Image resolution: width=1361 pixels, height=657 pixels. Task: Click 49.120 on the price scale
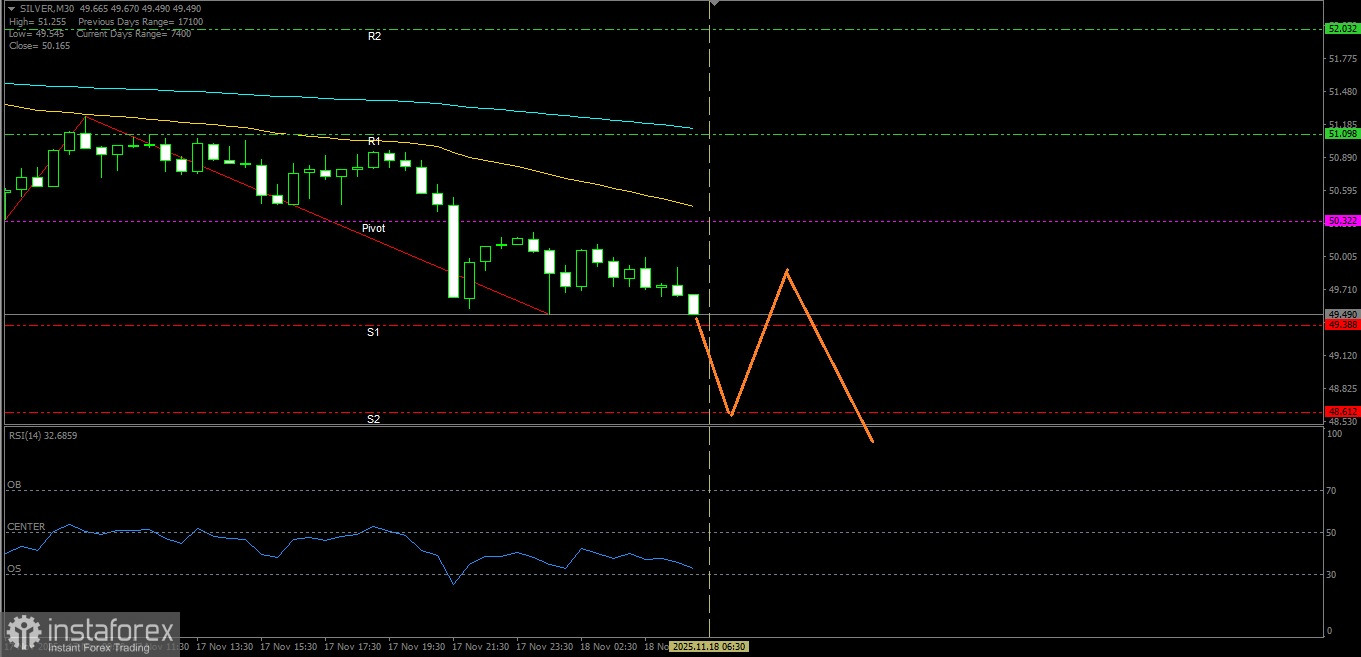[x=1341, y=356]
